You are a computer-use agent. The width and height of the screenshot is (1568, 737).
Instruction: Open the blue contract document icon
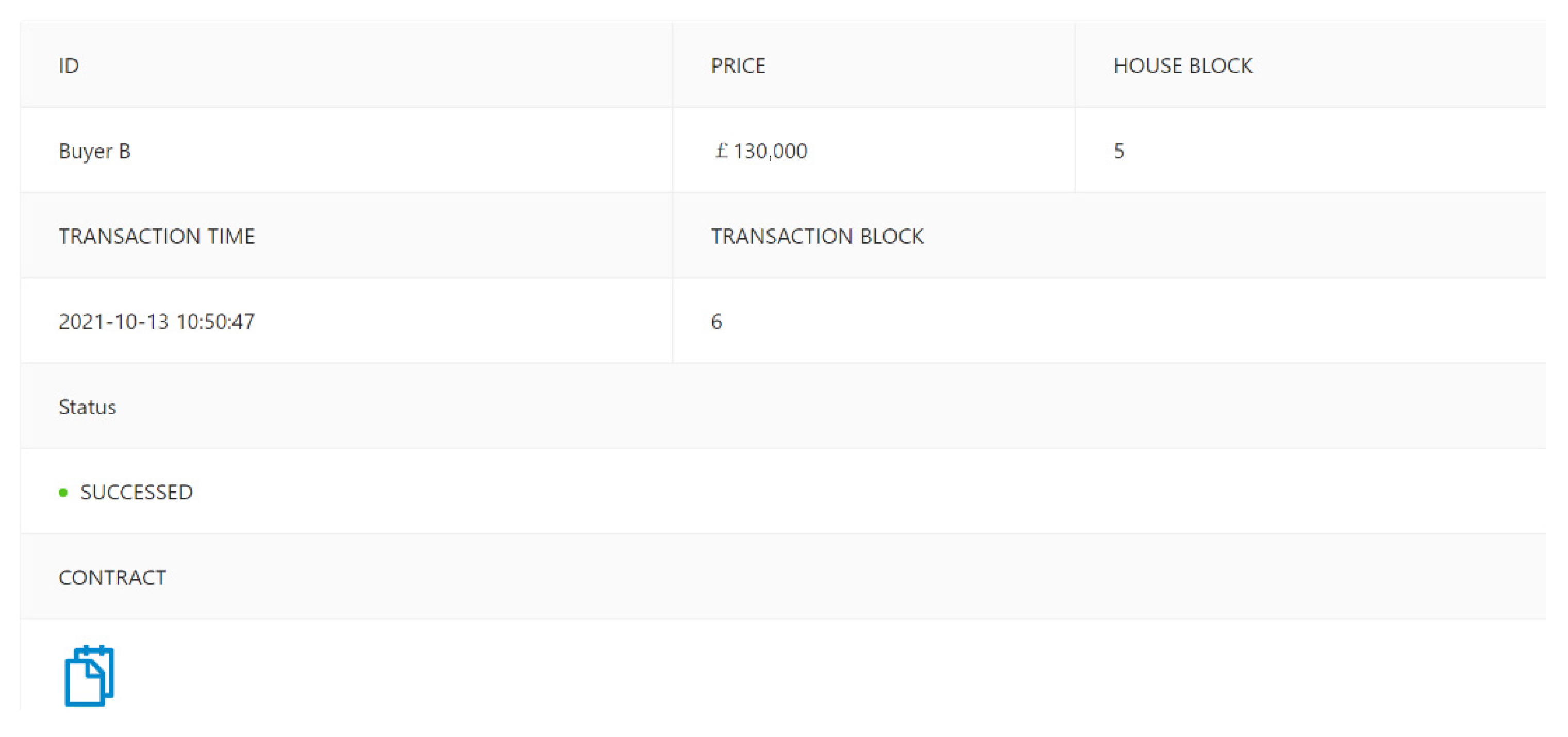pyautogui.click(x=90, y=675)
